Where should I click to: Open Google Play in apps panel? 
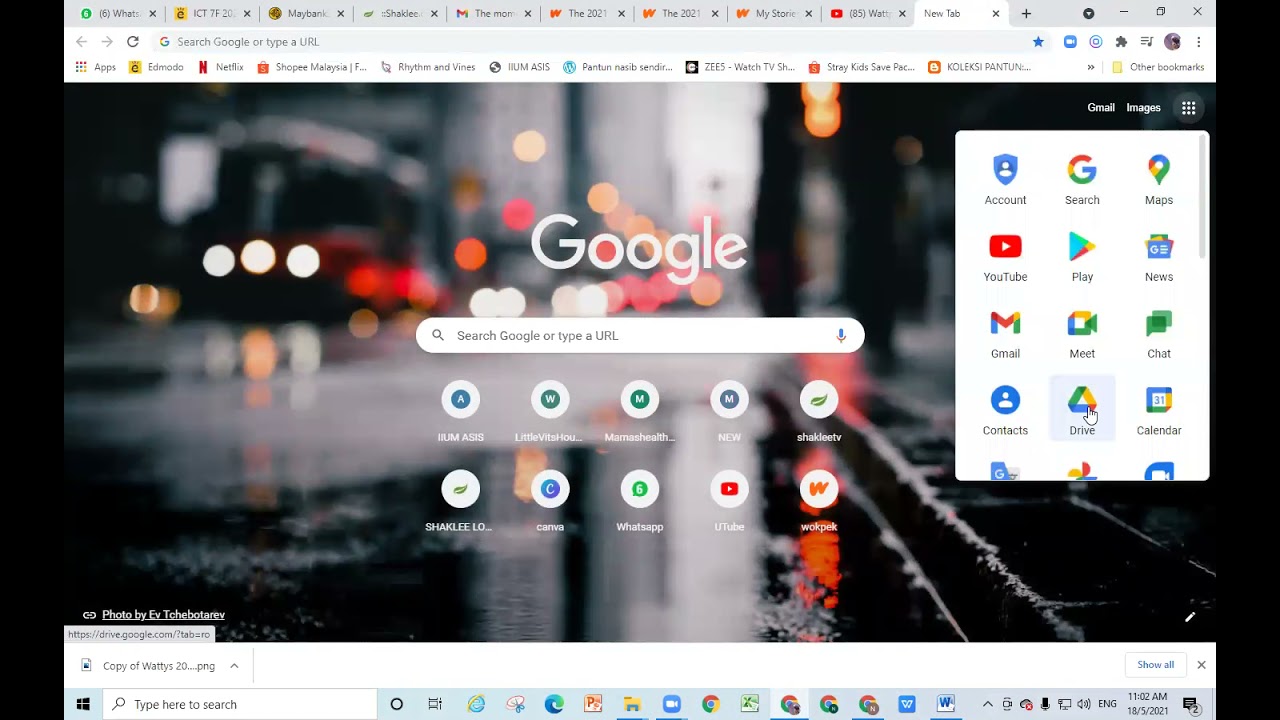pos(1082,257)
